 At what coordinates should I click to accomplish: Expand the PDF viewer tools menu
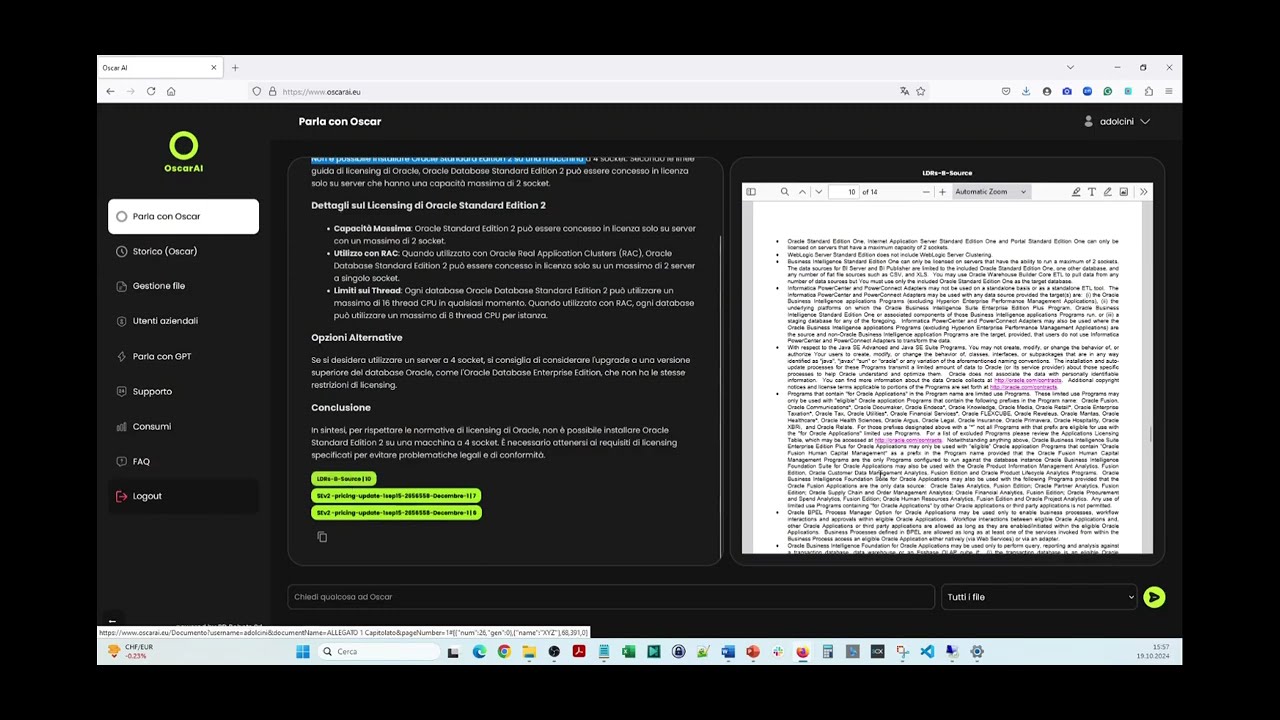[x=1143, y=192]
